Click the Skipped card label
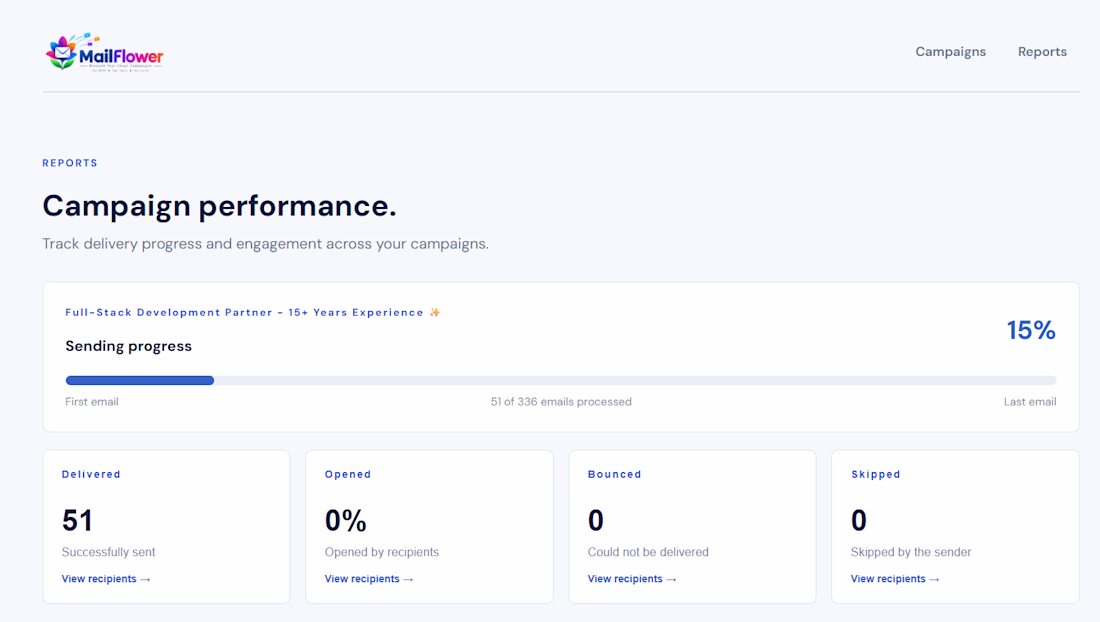This screenshot has height=622, width=1100. click(876, 474)
